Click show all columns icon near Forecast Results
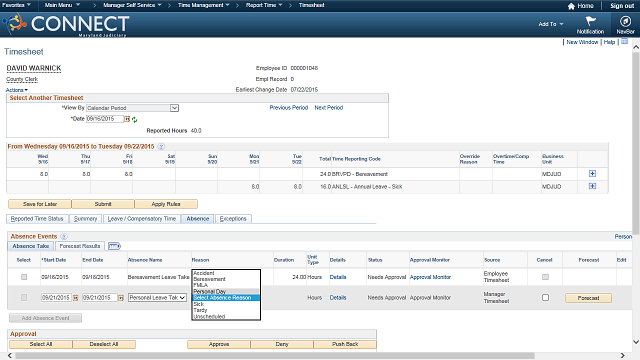This screenshot has width=640, height=360. click(114, 246)
